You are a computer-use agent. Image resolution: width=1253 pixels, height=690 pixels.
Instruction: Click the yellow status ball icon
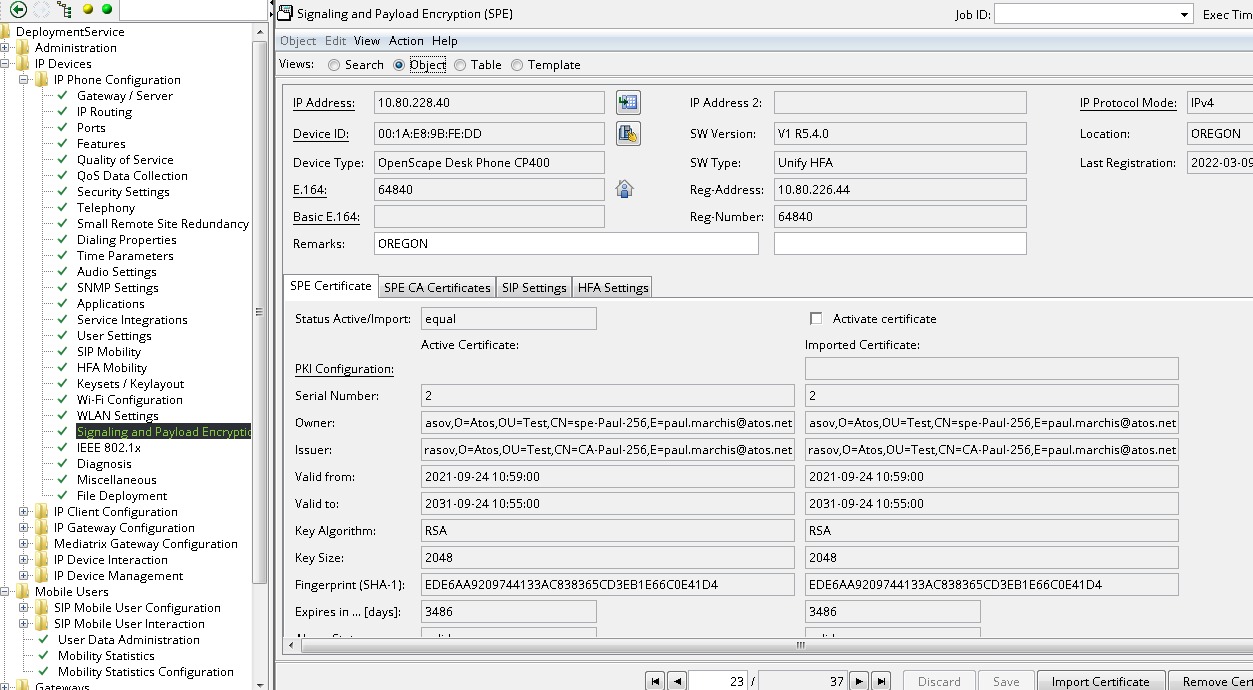point(88,10)
